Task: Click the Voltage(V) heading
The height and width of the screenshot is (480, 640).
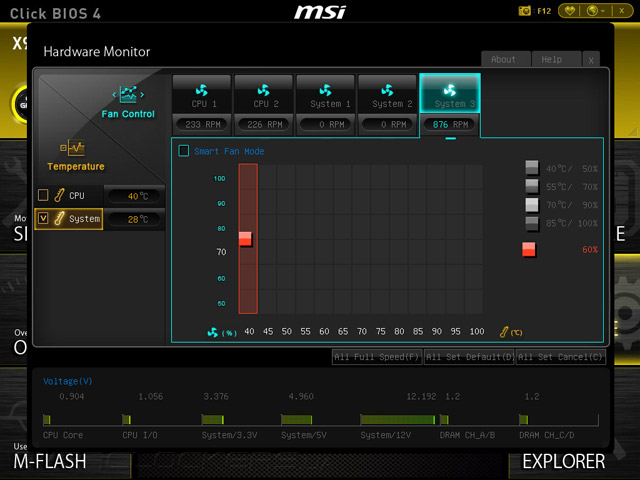Action: 67,381
